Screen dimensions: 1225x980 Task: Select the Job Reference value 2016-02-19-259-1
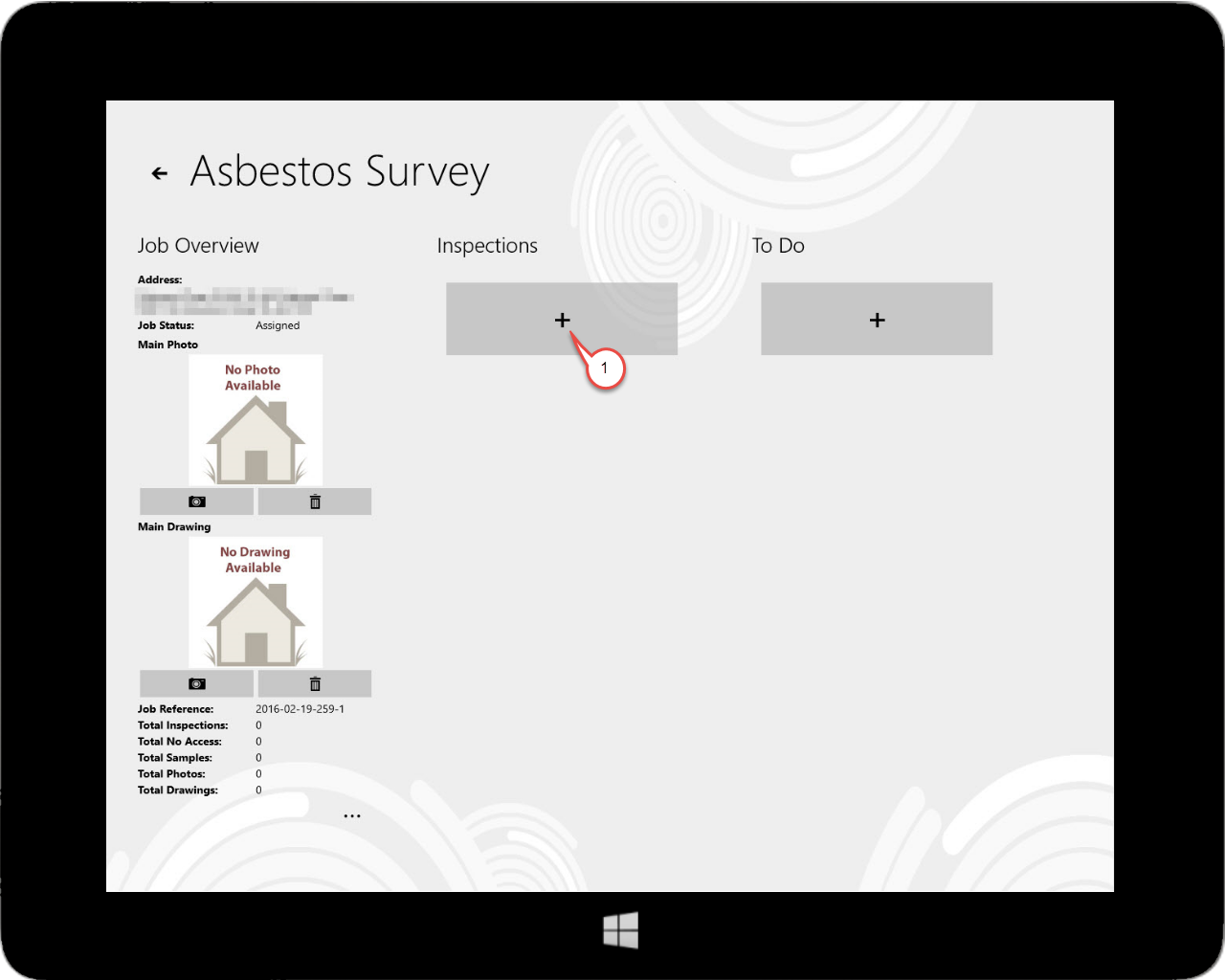(301, 708)
